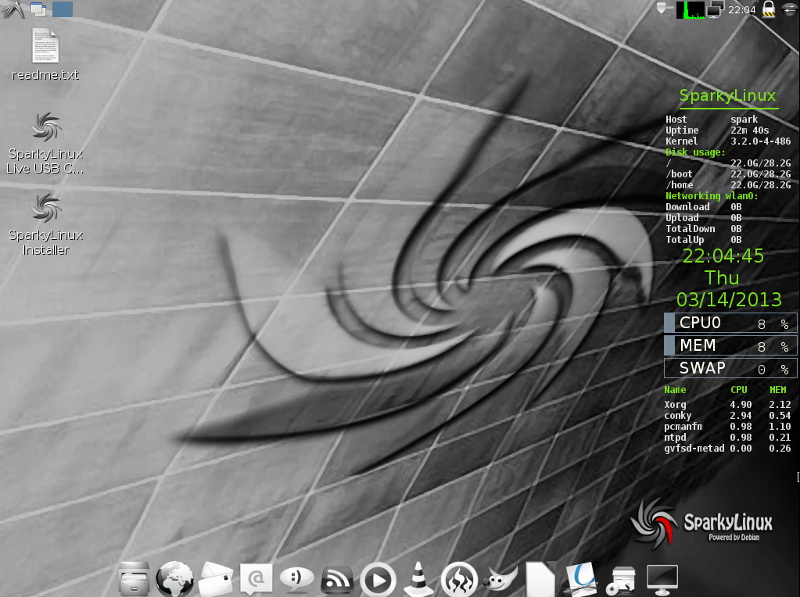This screenshot has width=800, height=597.
Task: Launch the media player play icon
Action: pos(377,578)
